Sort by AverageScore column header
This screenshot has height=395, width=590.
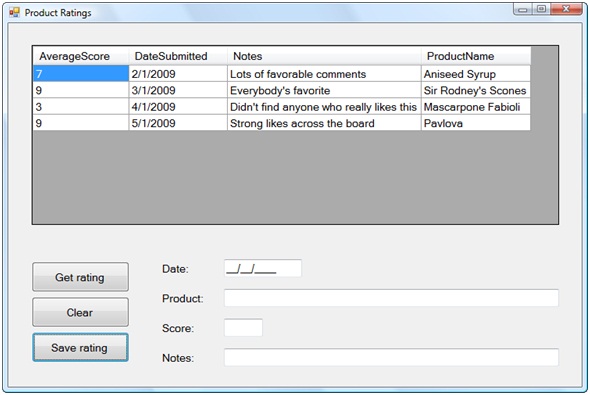coord(81,56)
